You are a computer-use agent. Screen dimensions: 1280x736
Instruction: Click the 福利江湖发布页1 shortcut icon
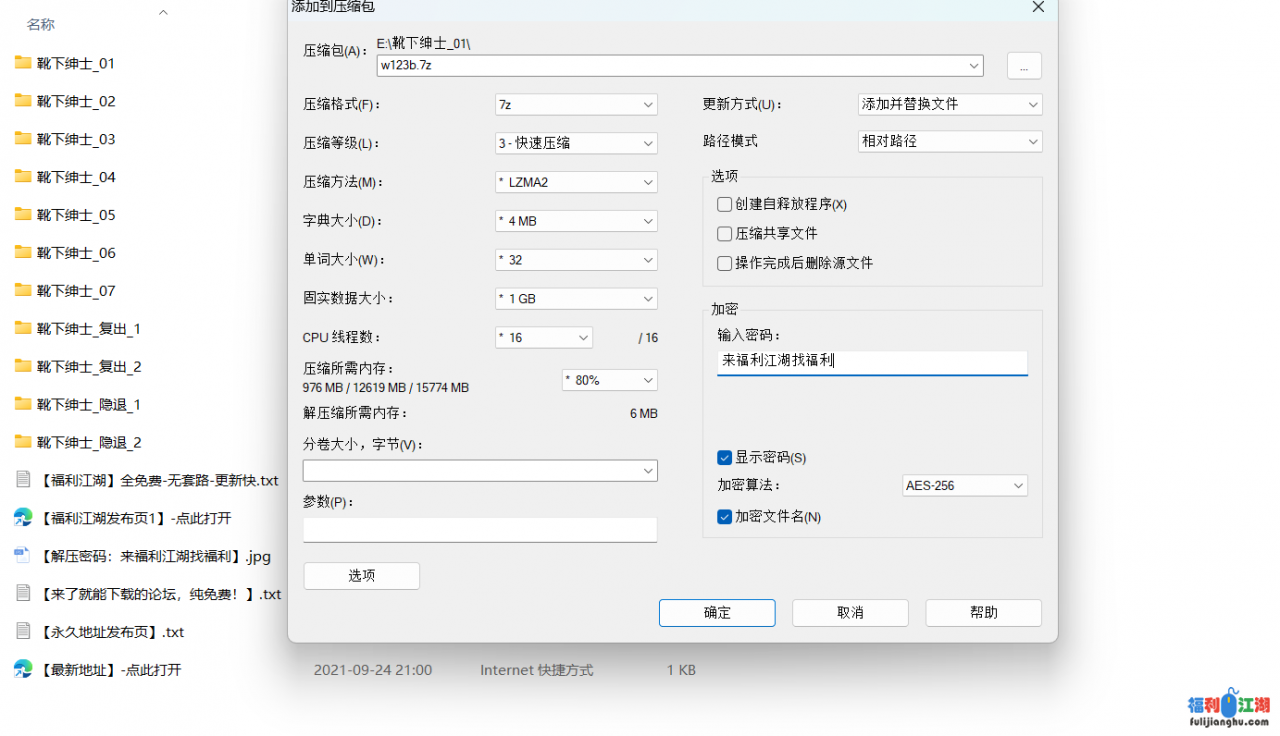tap(23, 518)
